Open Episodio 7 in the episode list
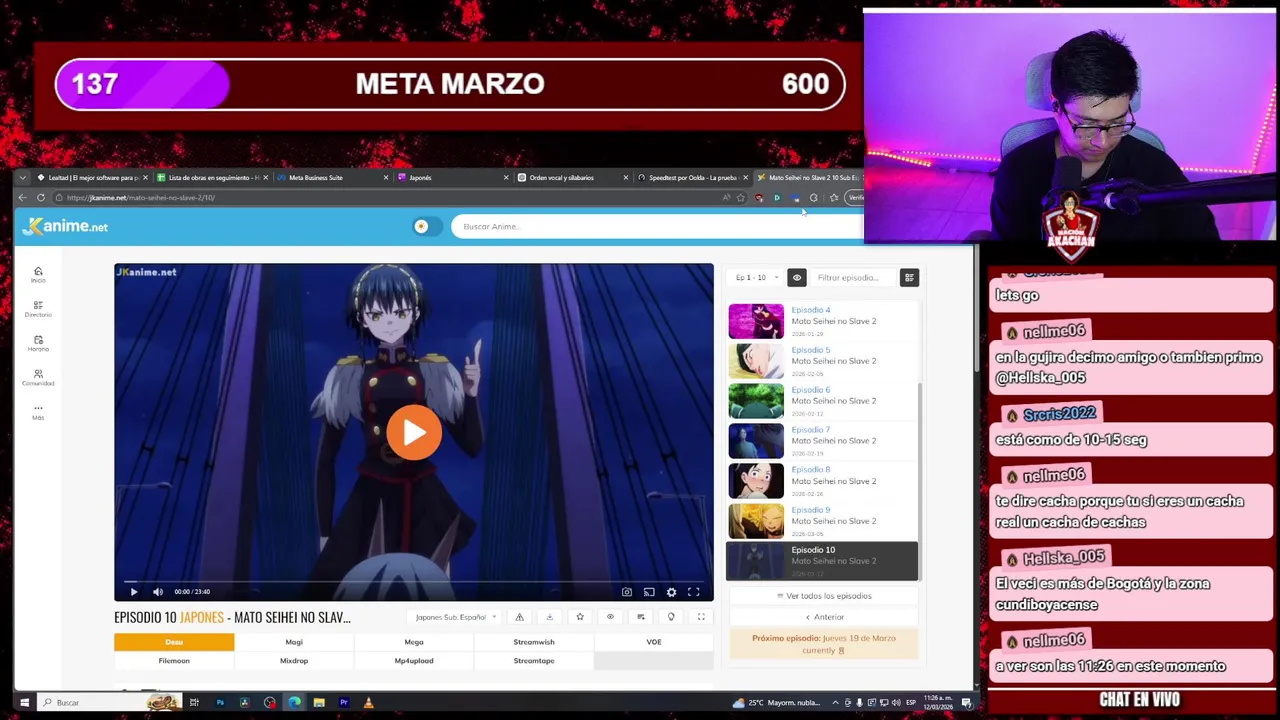This screenshot has height=720, width=1280. pos(820,441)
